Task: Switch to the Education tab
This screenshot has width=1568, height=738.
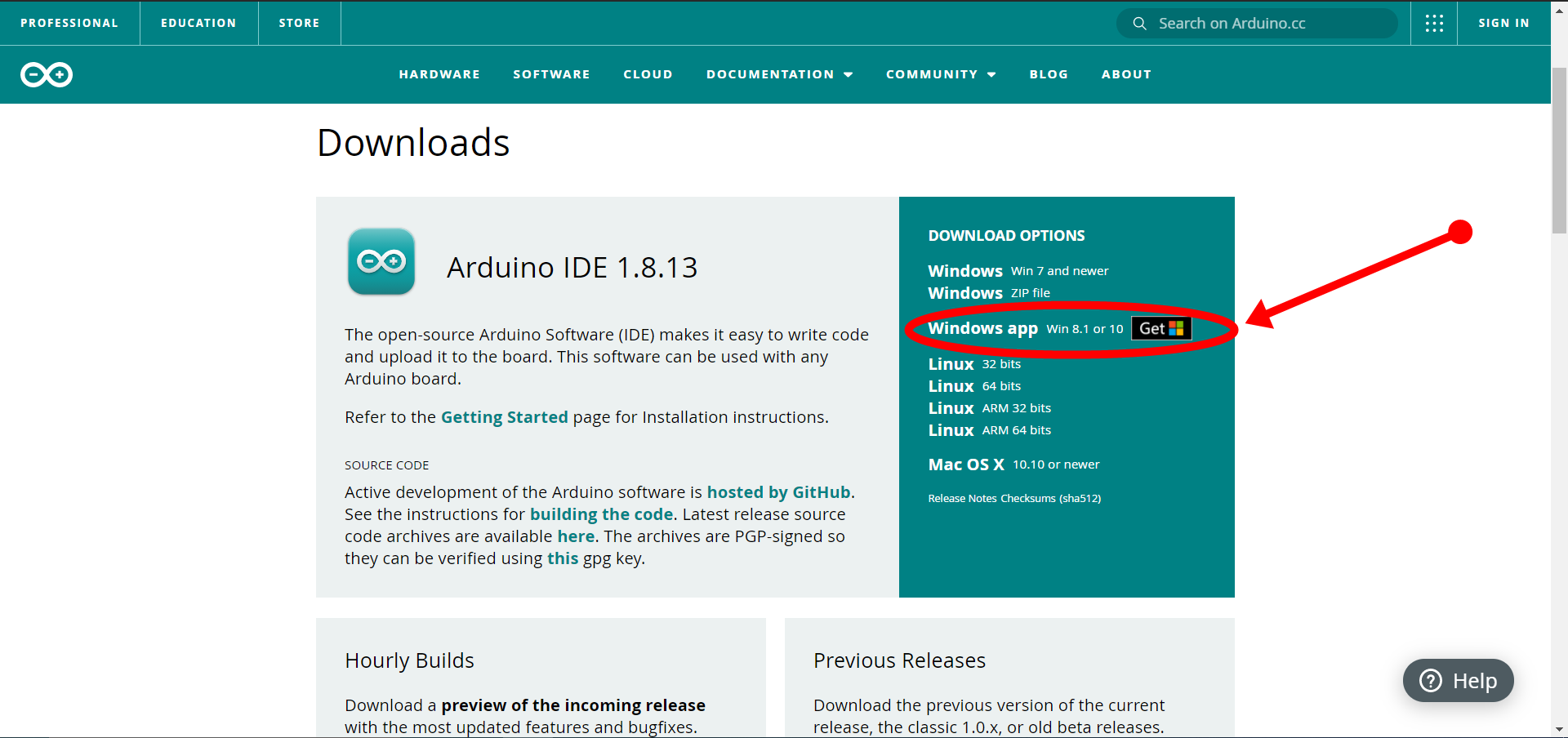Action: click(198, 23)
